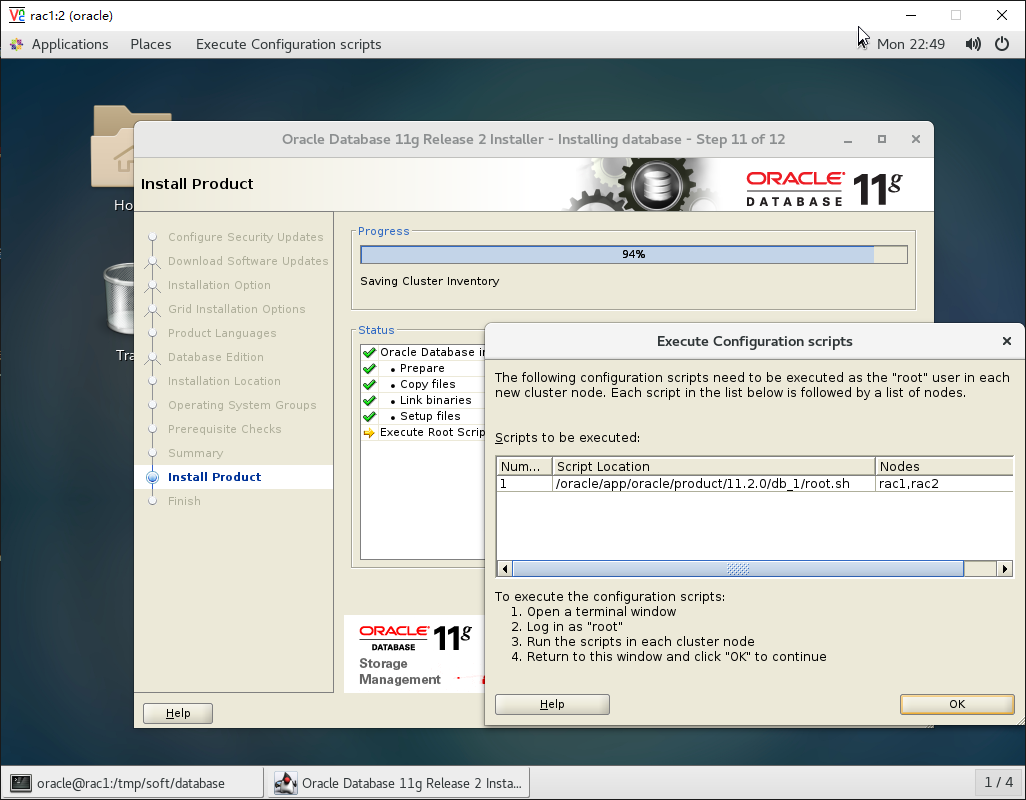Open the Applications menu

[70, 44]
